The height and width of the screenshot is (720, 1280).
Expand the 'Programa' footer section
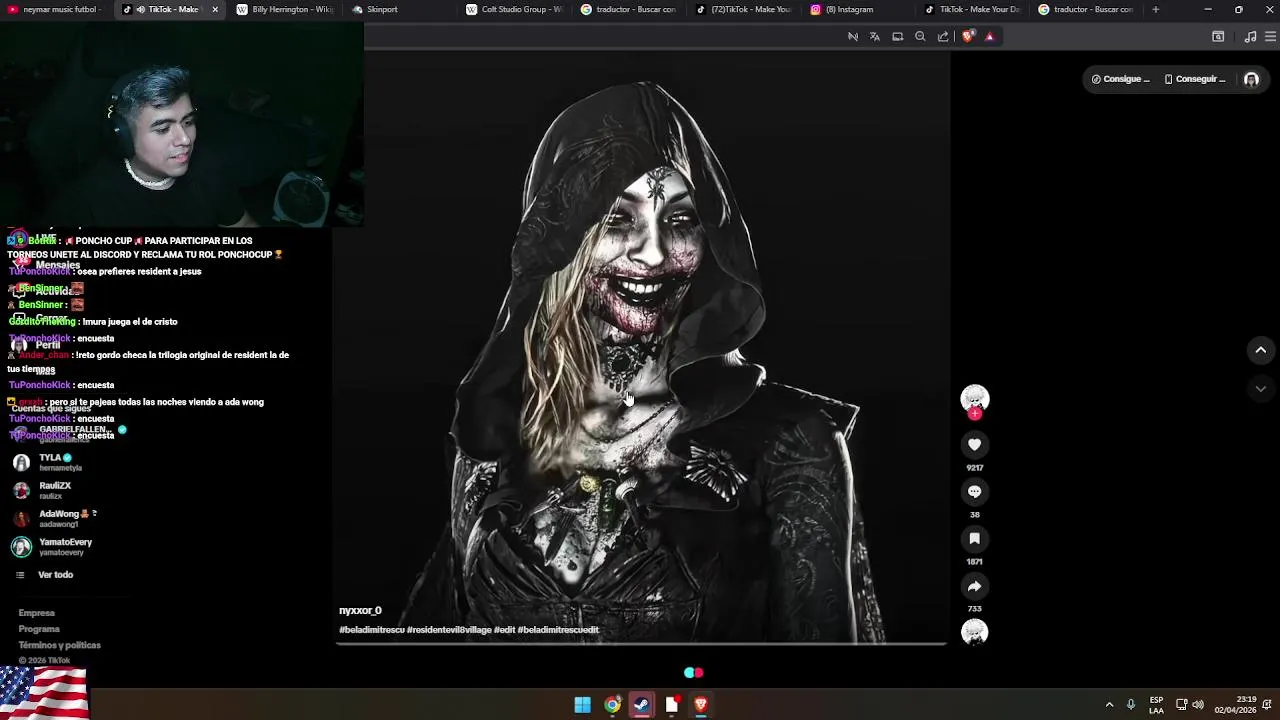tap(39, 629)
